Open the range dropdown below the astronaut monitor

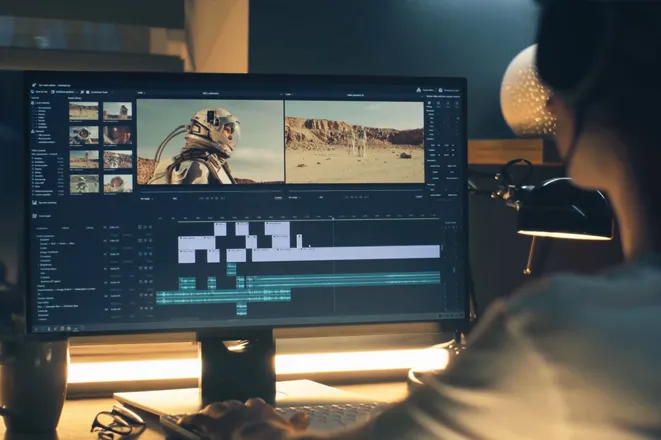[x=148, y=199]
